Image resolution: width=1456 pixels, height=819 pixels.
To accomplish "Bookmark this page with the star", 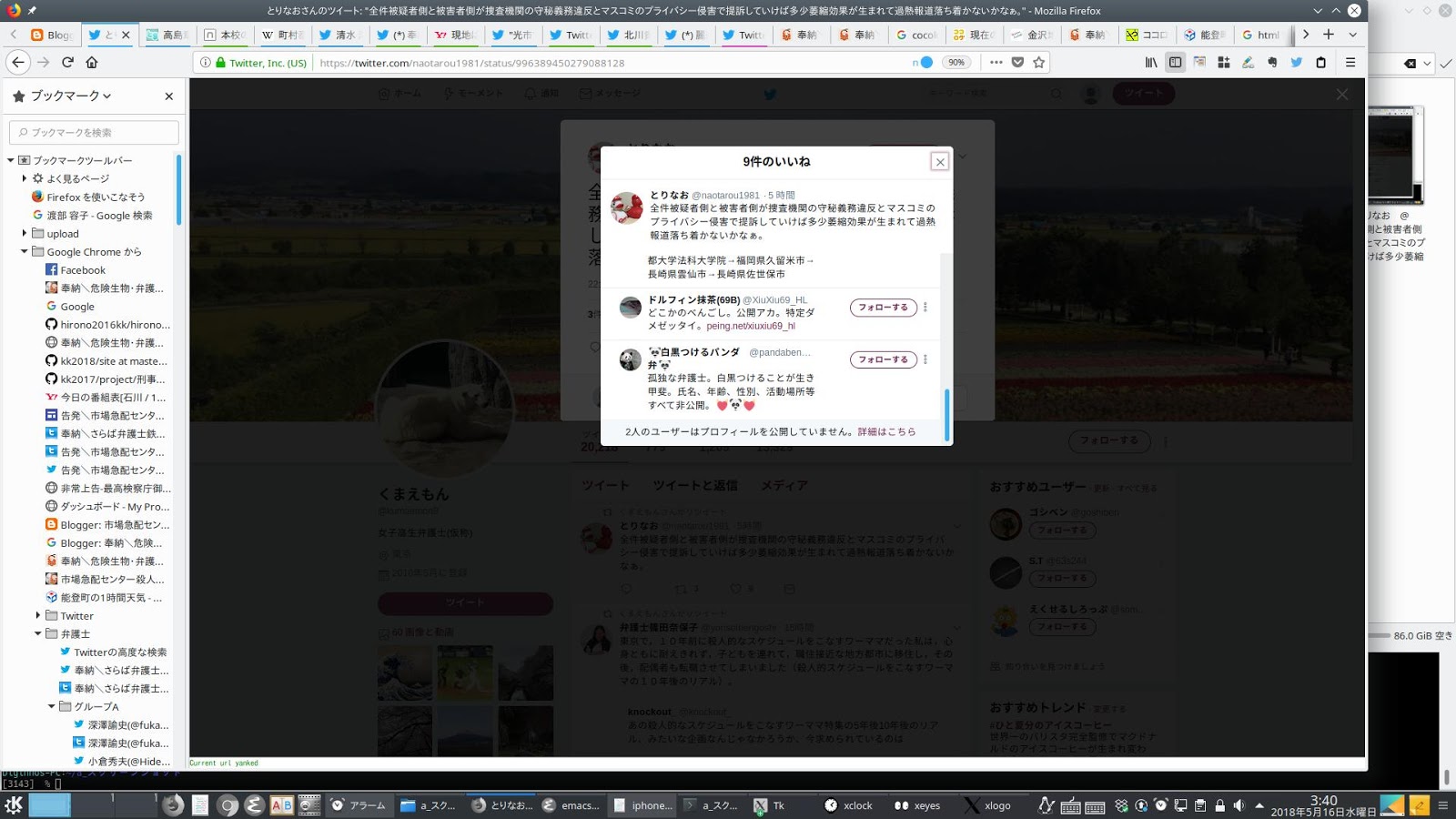I will 1039,63.
